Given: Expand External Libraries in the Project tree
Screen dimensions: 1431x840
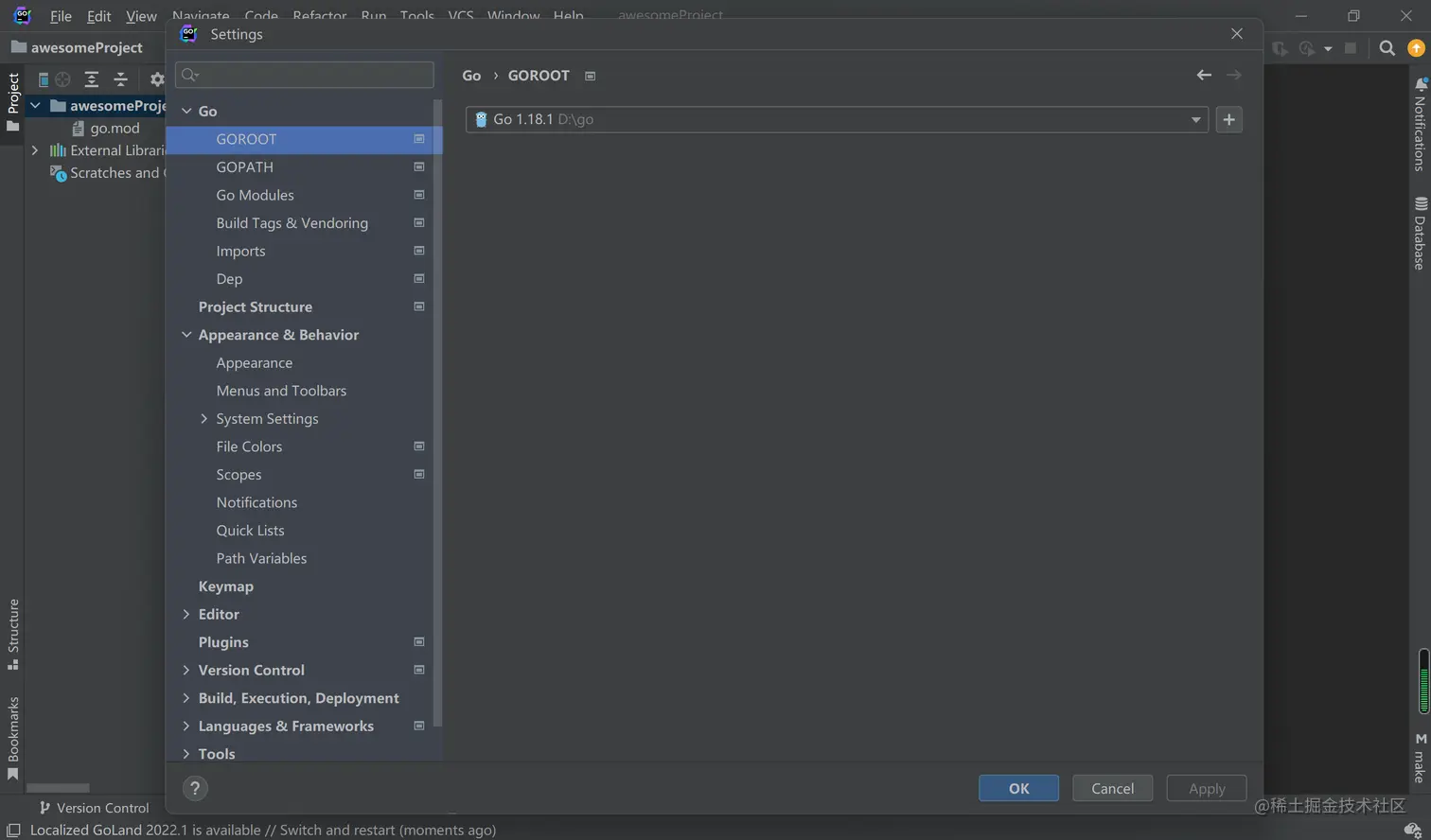Looking at the screenshot, I should [35, 150].
